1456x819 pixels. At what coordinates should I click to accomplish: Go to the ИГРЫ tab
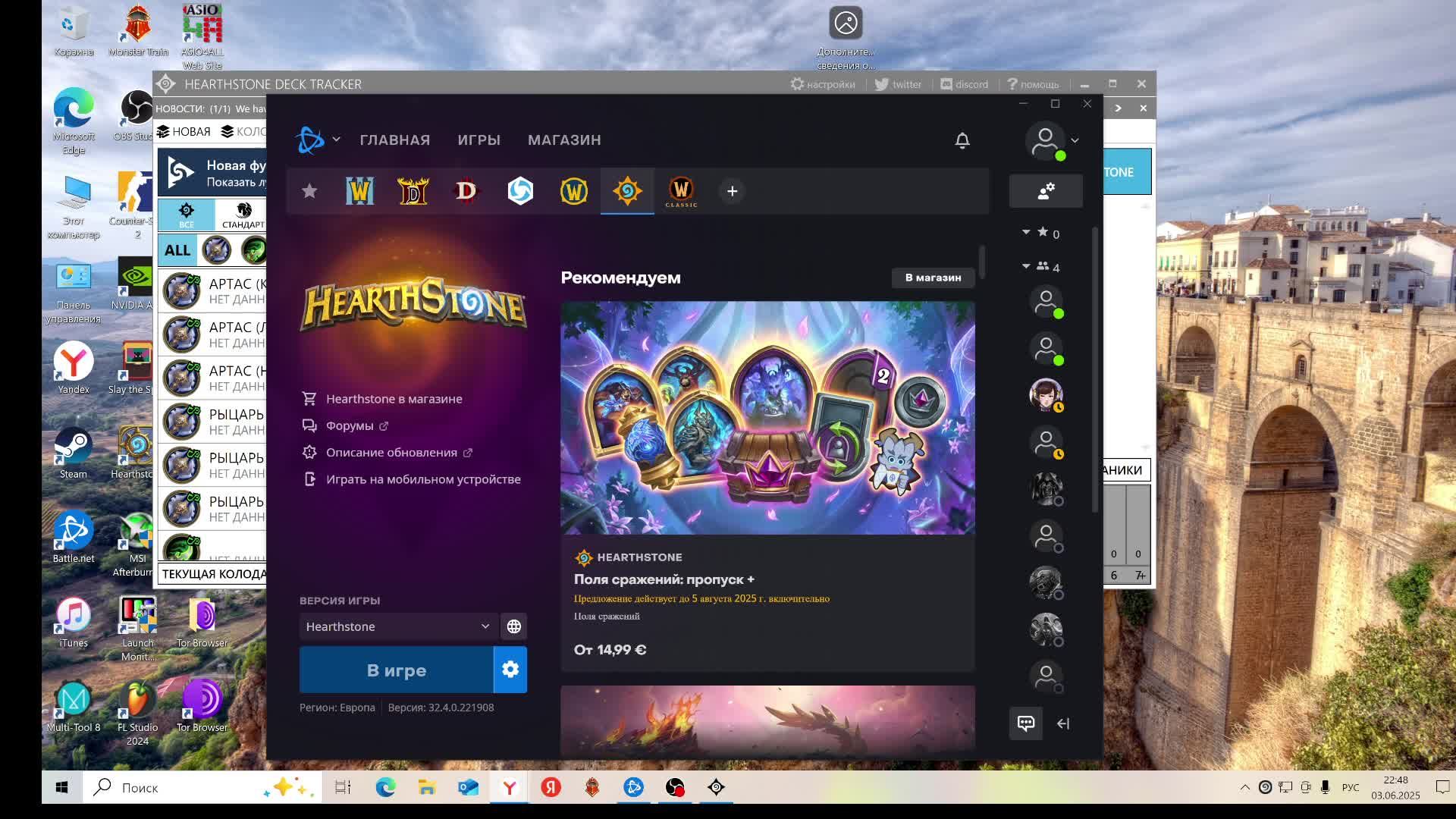pos(479,140)
